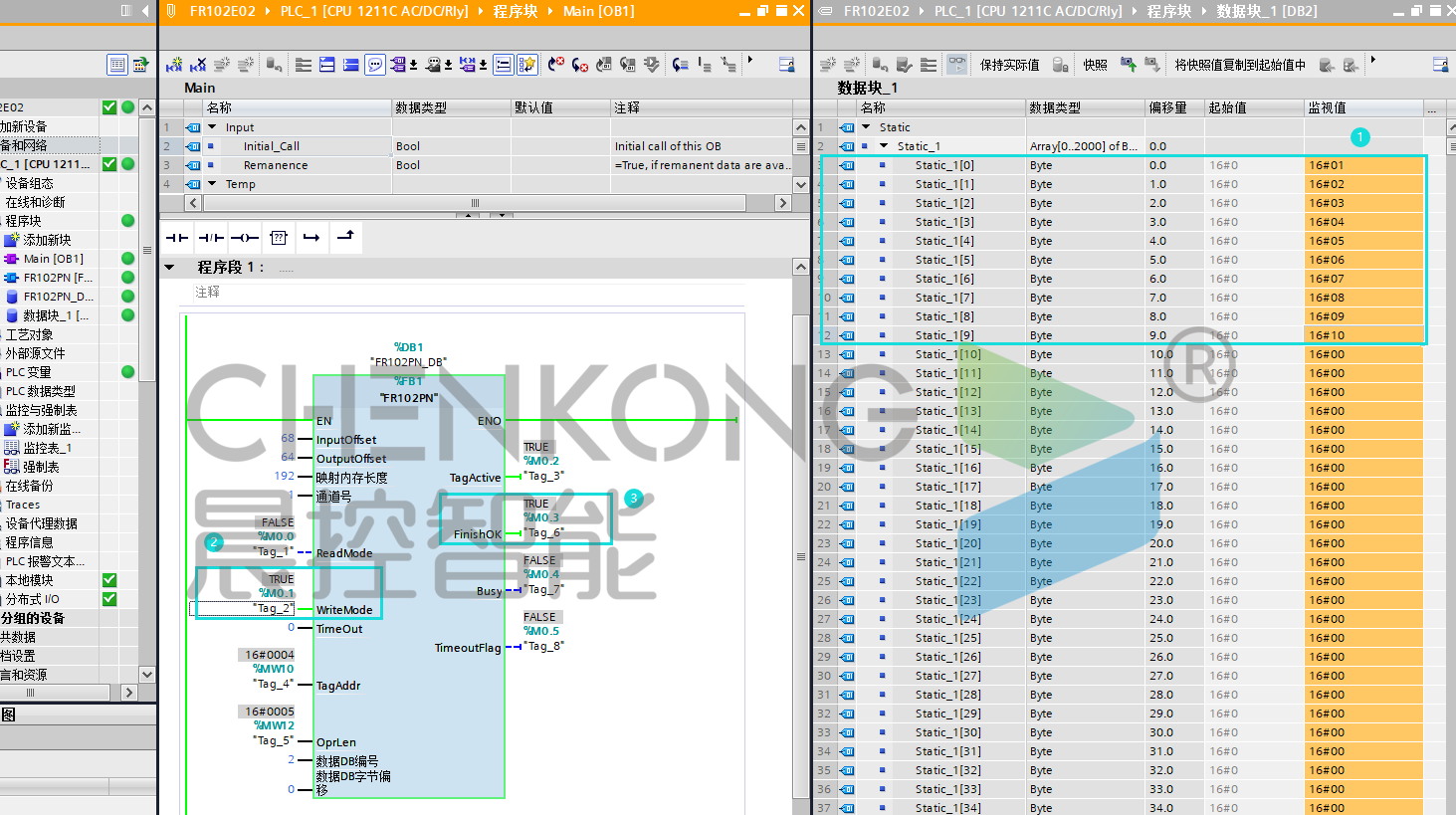Select 监控表_1 in project tree
The height and width of the screenshot is (815, 1456).
pos(47,448)
